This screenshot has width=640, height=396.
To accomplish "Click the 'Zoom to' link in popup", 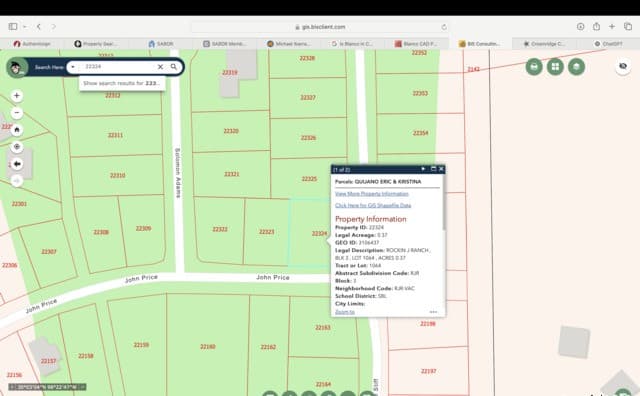I will coord(344,312).
